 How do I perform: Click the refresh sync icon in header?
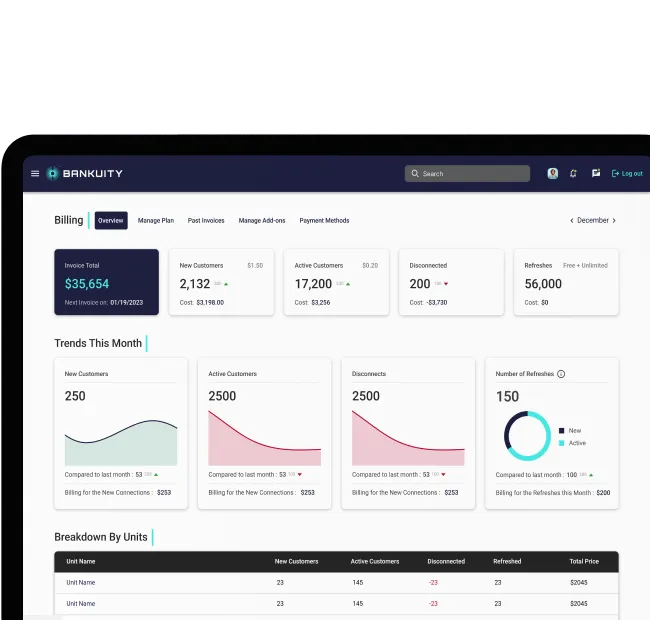(x=573, y=174)
